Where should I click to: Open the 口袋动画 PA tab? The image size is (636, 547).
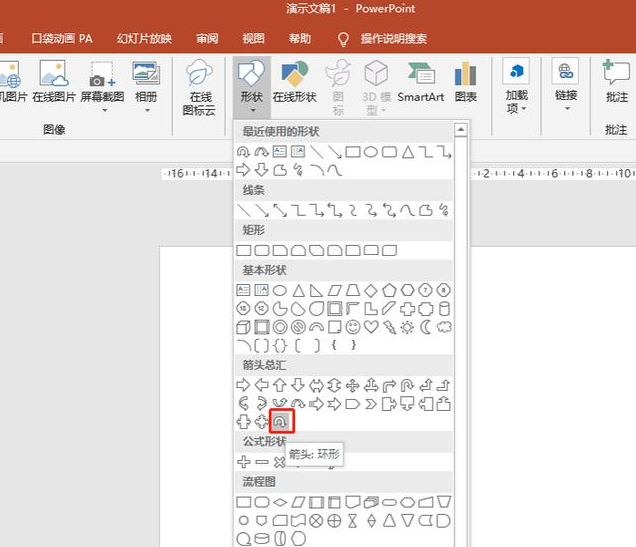coord(62,39)
